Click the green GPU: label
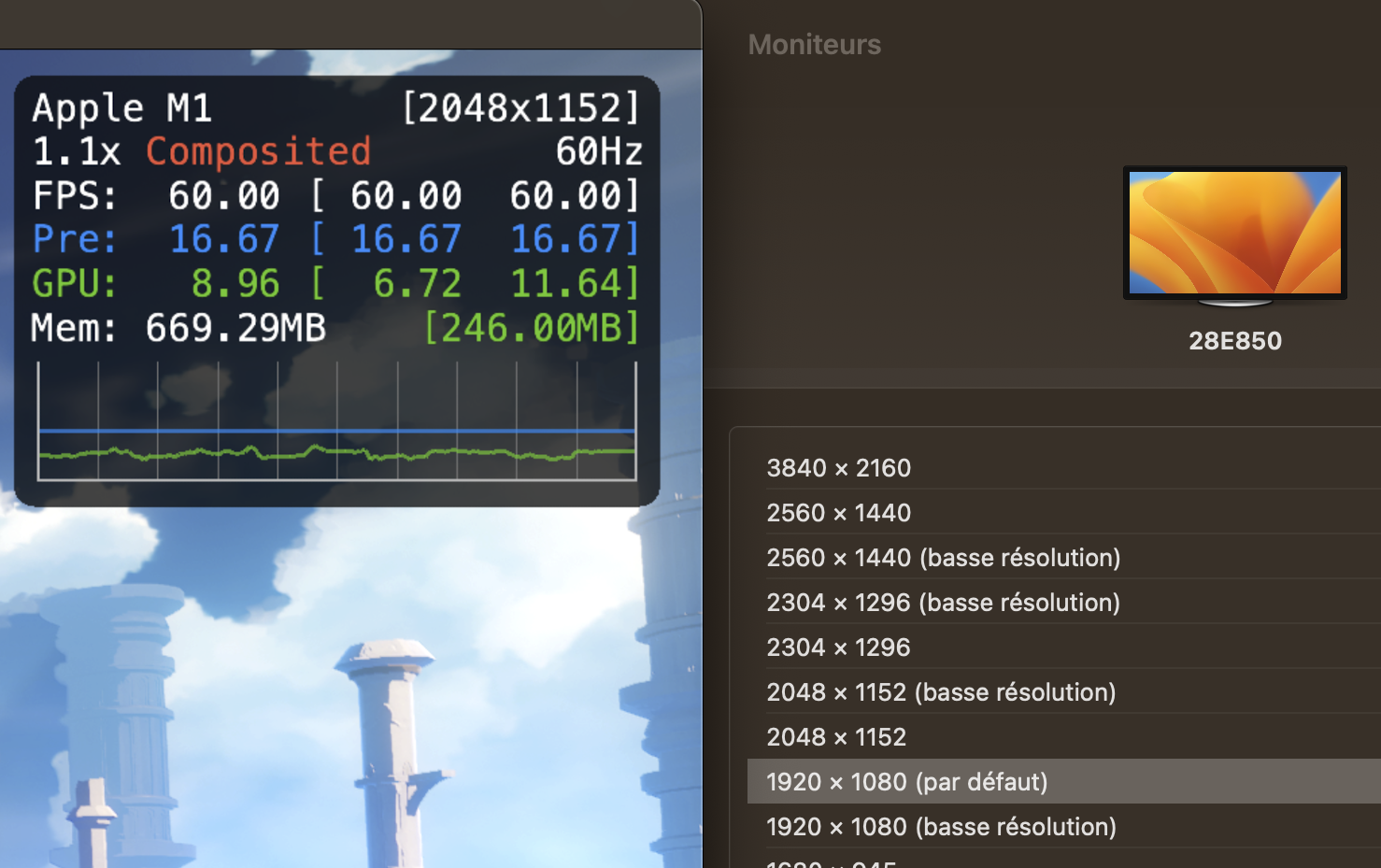 coord(75,283)
